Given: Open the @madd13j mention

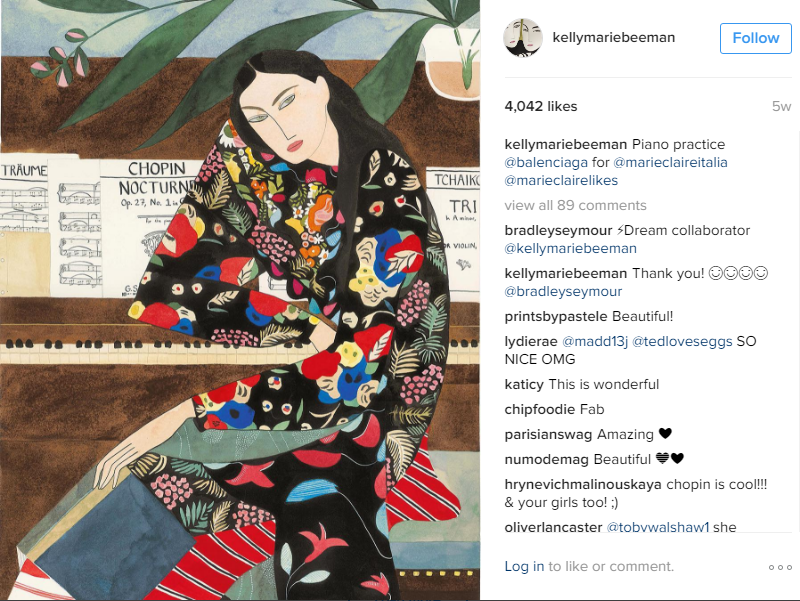Looking at the screenshot, I should click(x=595, y=341).
